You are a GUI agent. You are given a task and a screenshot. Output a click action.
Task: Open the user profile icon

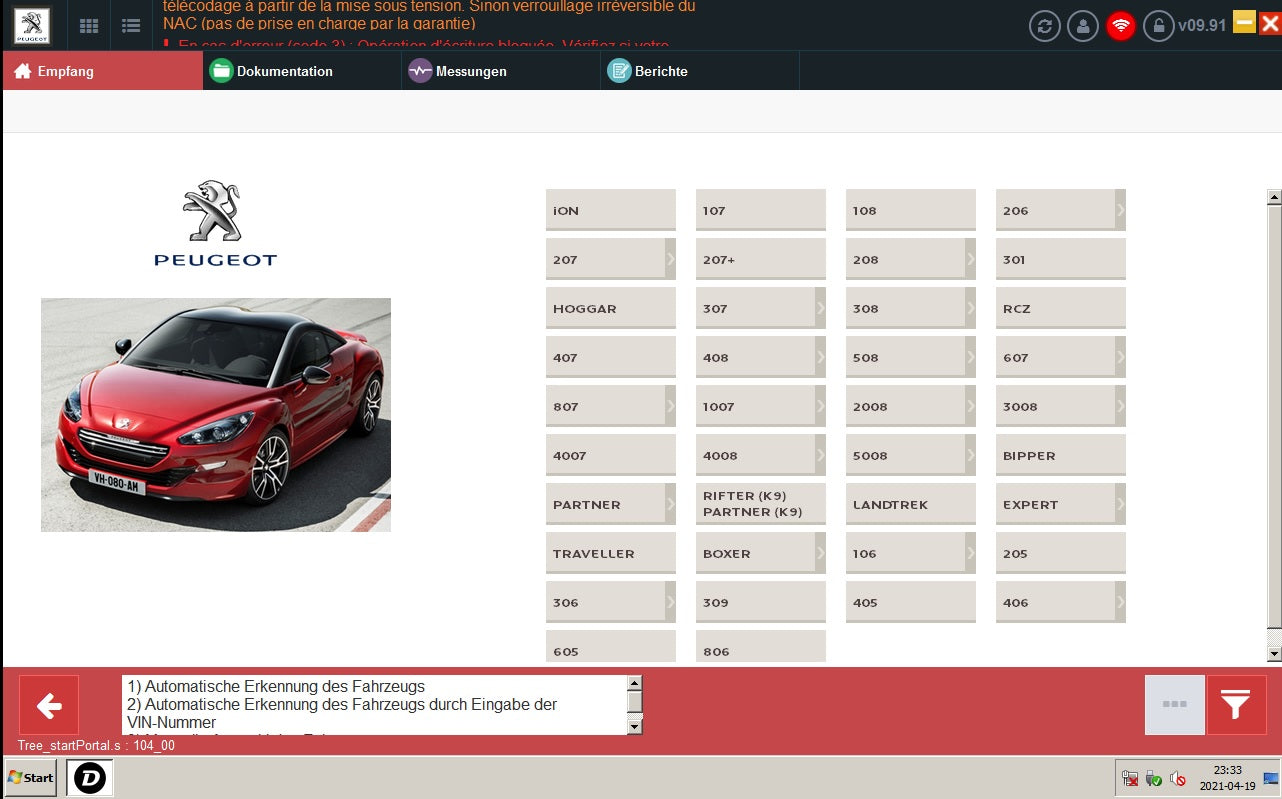pyautogui.click(x=1083, y=26)
